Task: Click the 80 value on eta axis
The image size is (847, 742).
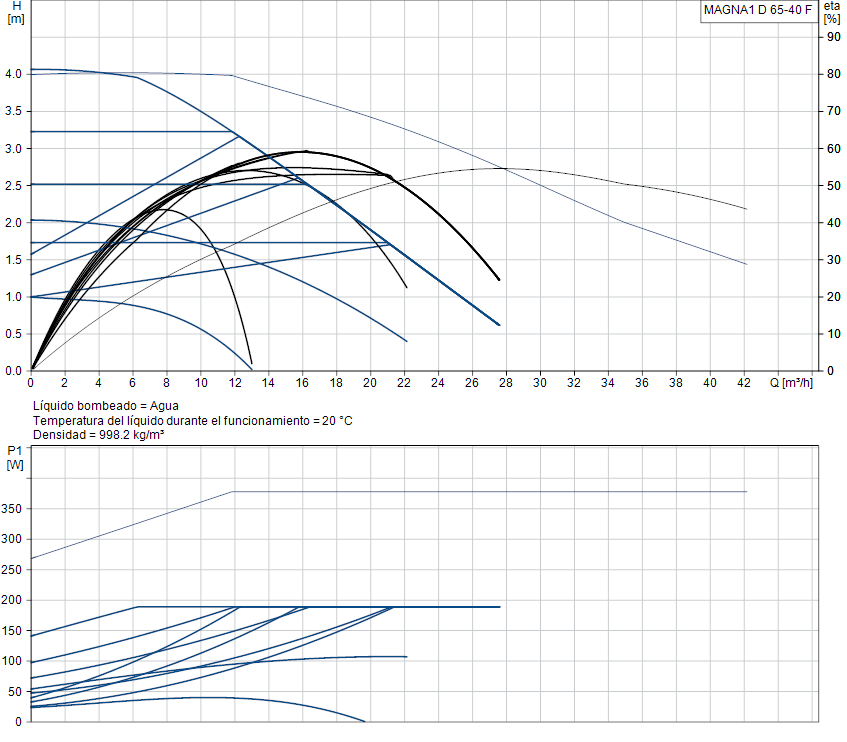Action: click(833, 74)
